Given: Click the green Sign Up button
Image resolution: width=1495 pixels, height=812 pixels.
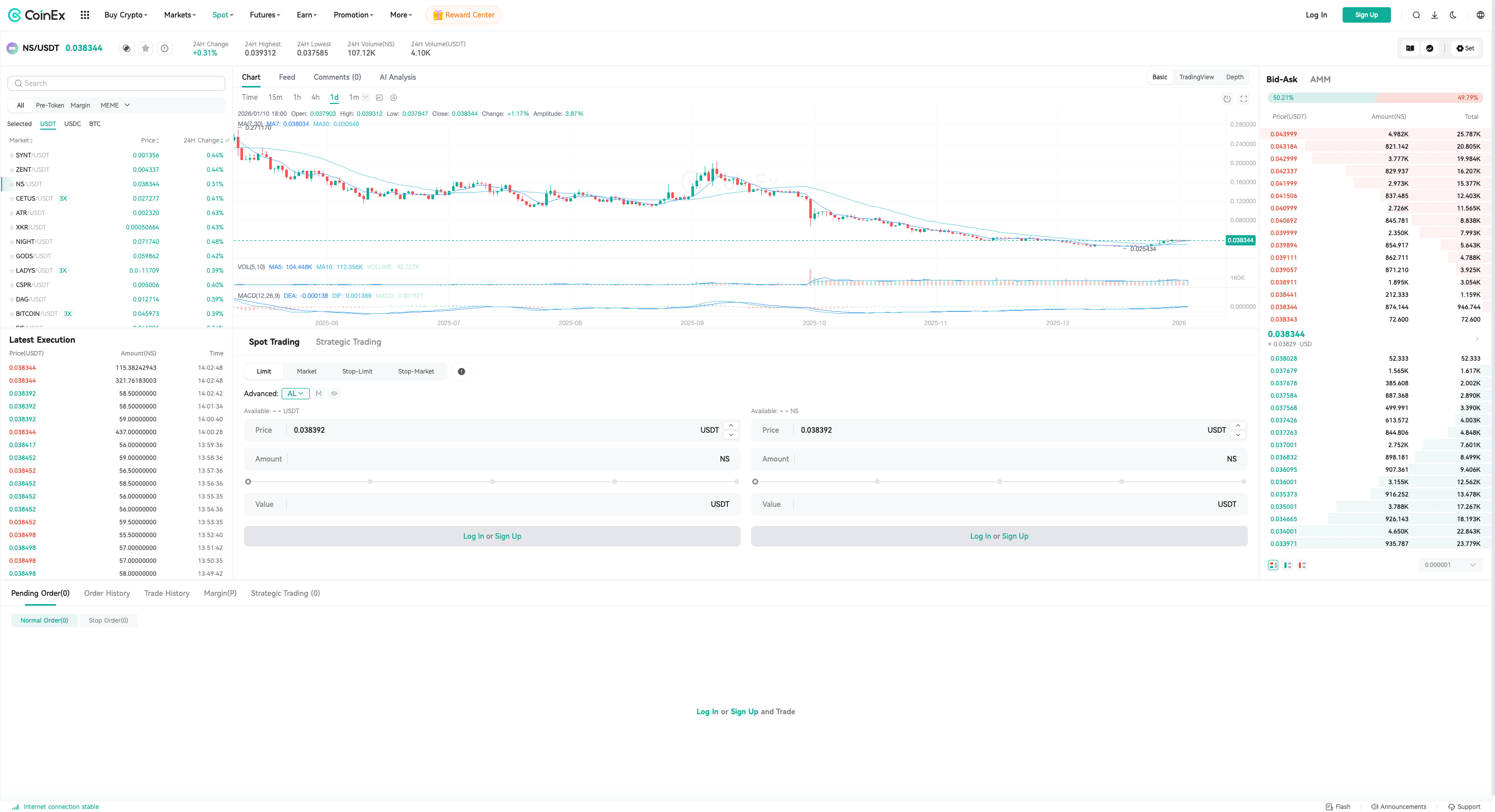Looking at the screenshot, I should pyautogui.click(x=1366, y=15).
